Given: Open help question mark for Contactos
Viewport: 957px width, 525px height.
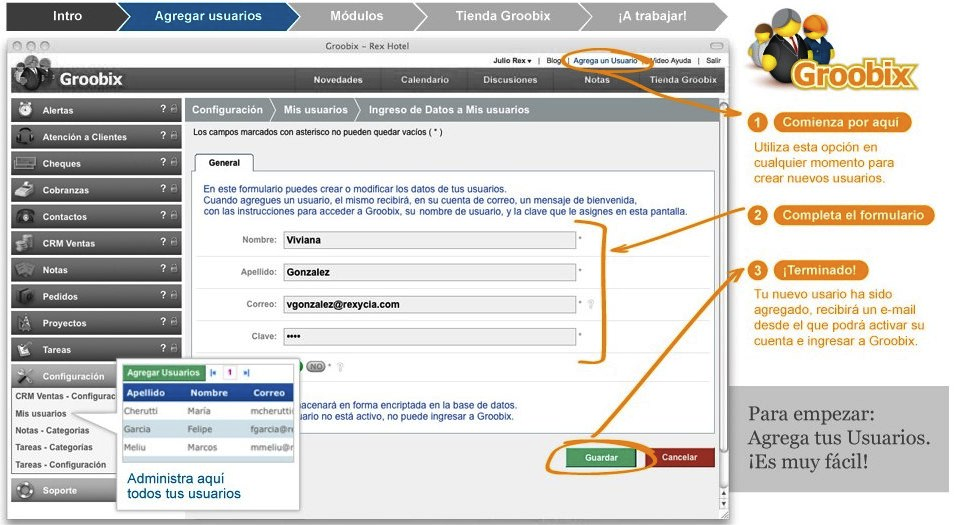Looking at the screenshot, I should point(163,215).
